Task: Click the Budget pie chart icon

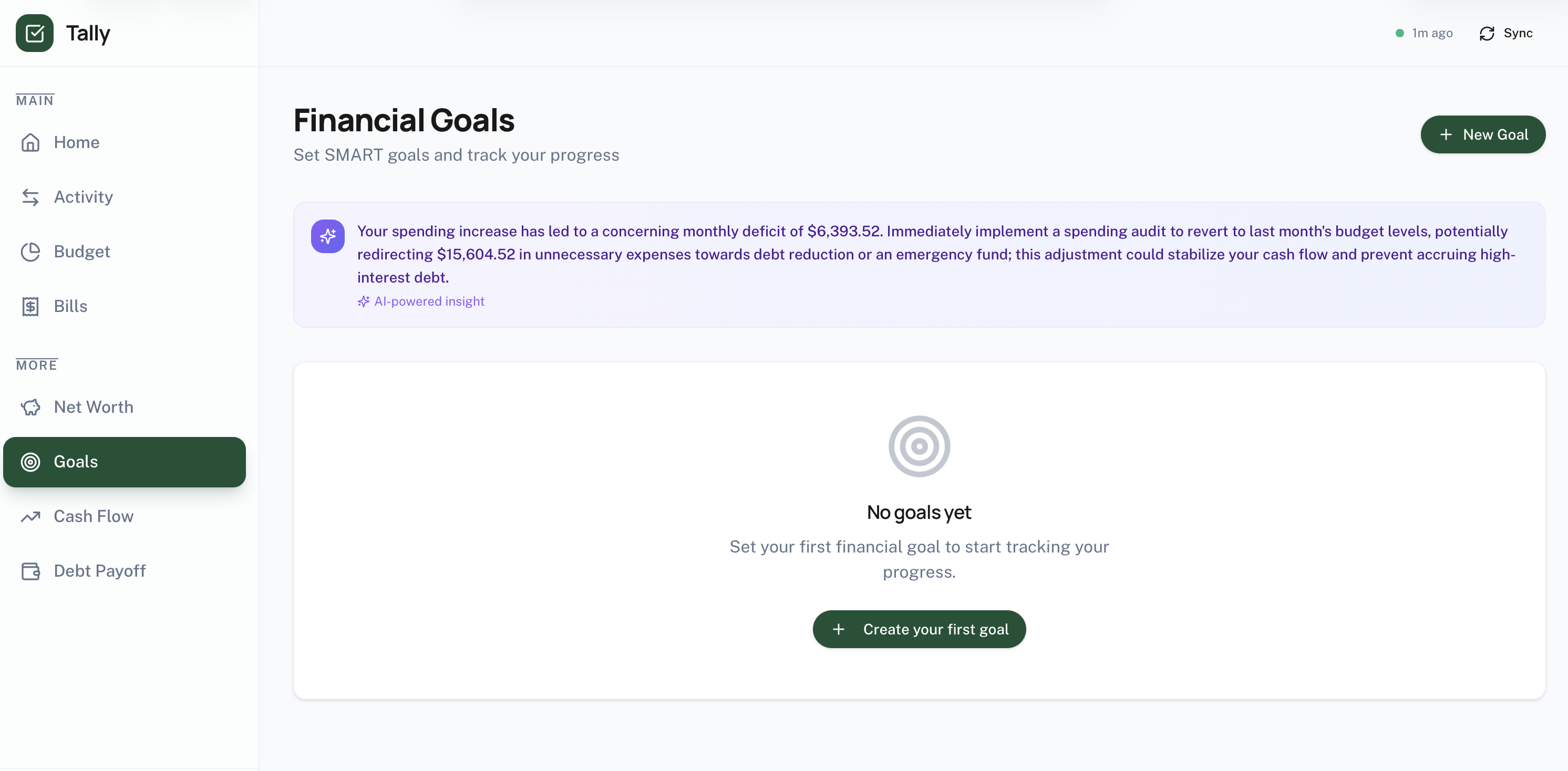Action: pyautogui.click(x=30, y=252)
